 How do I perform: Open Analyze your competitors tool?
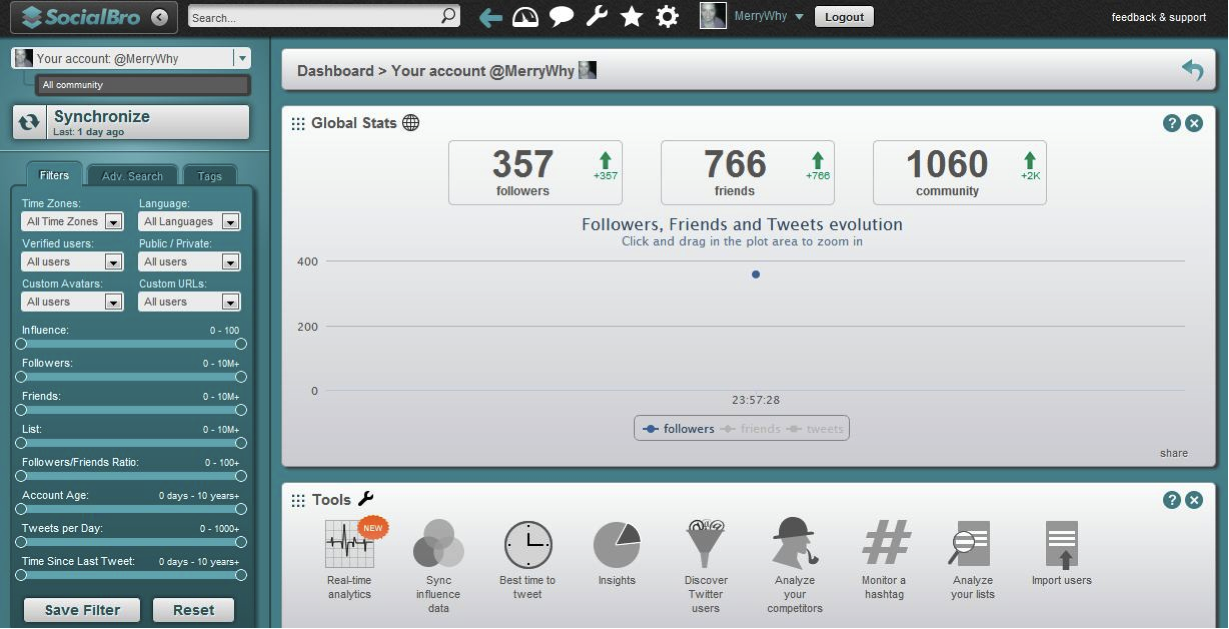794,565
